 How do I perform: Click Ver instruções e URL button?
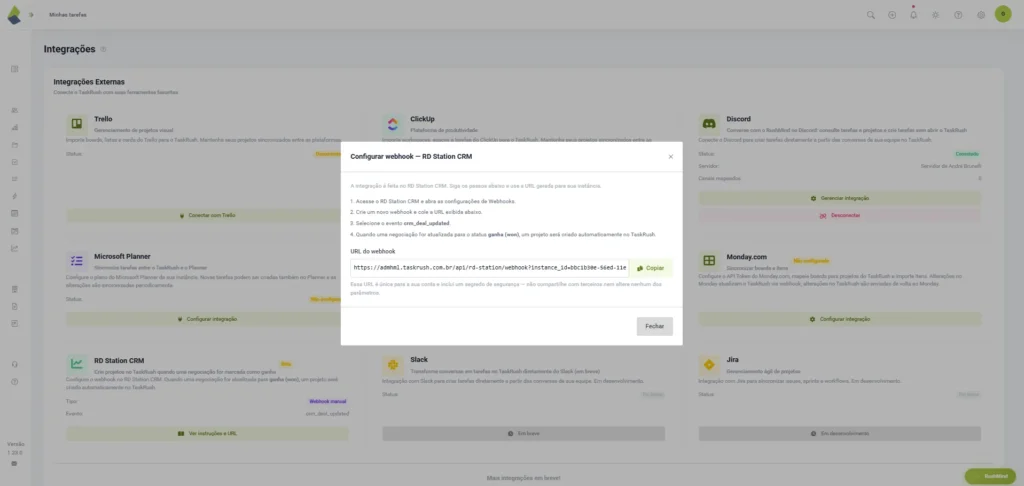(x=208, y=434)
